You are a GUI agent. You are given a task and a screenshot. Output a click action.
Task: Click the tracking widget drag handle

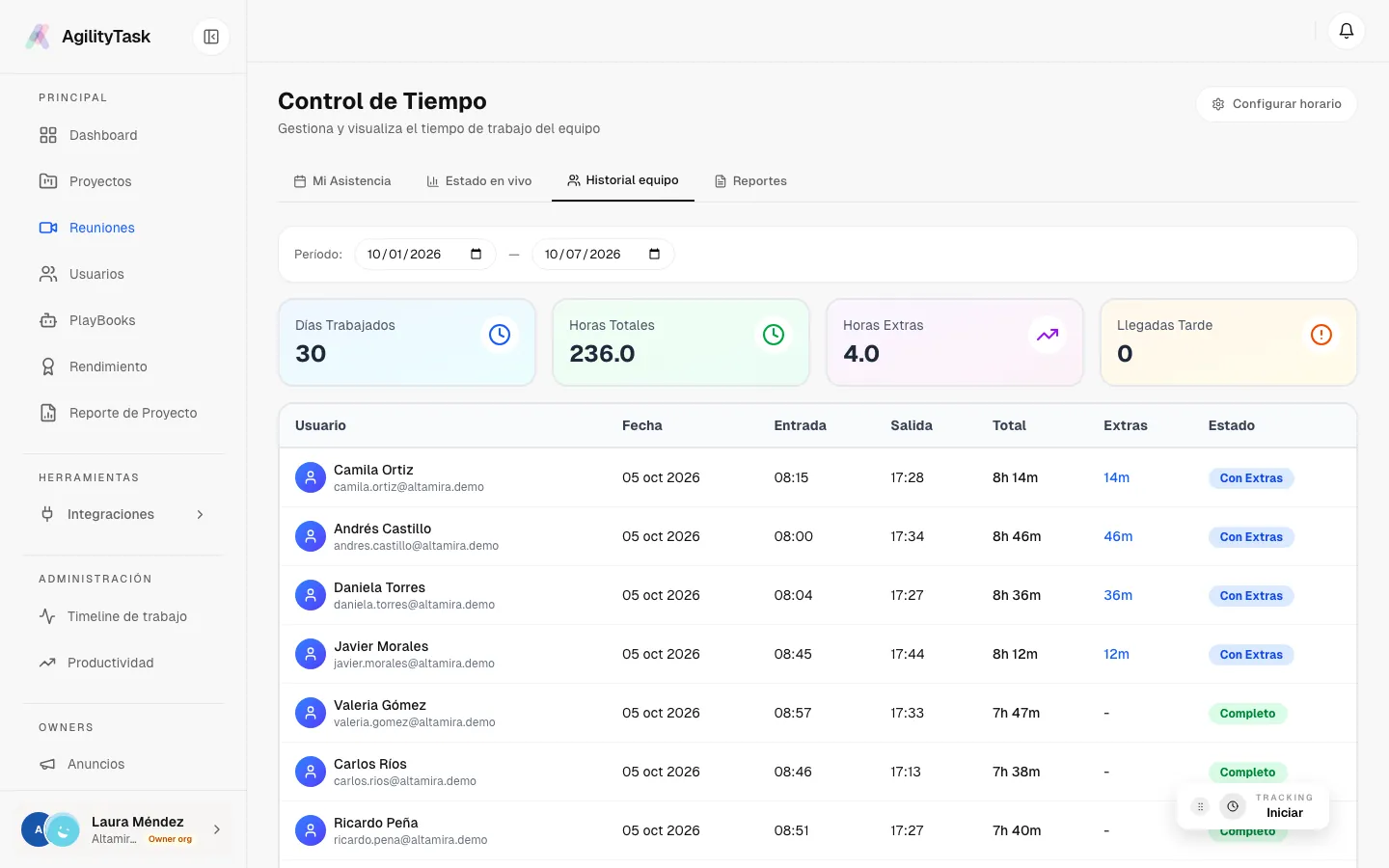coord(1200,806)
